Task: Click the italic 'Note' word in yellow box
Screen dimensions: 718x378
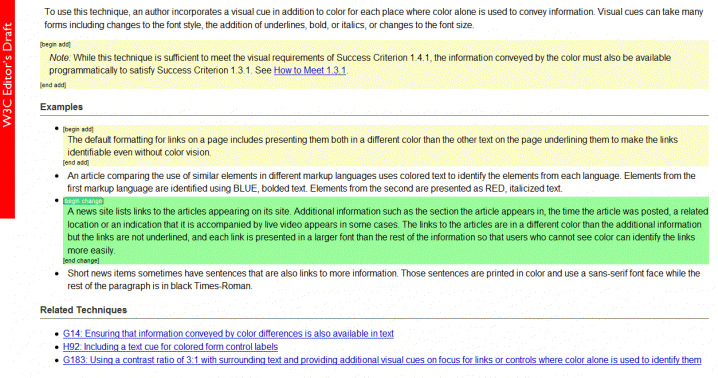Action: pos(60,58)
